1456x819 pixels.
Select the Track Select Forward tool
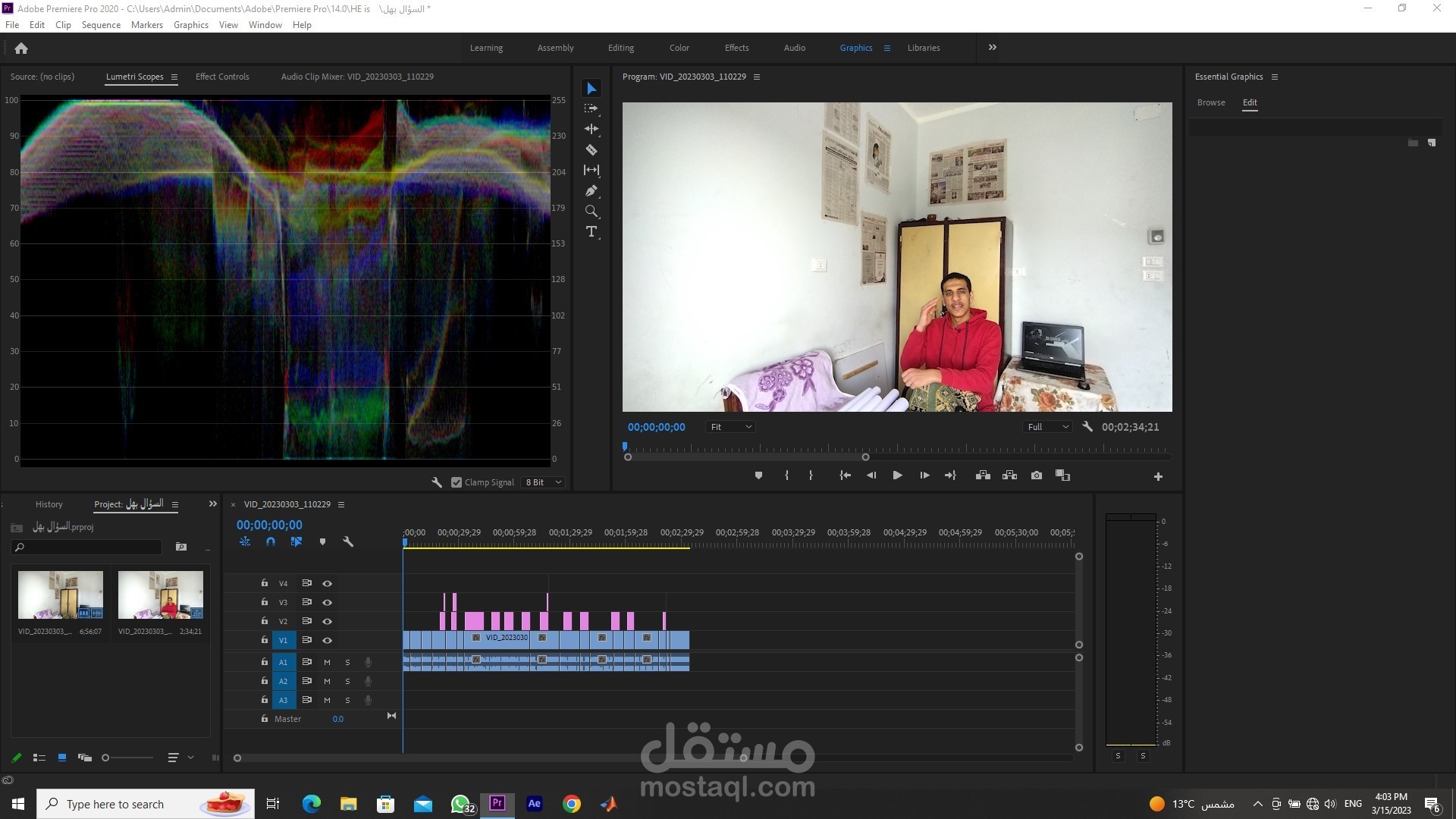(591, 108)
